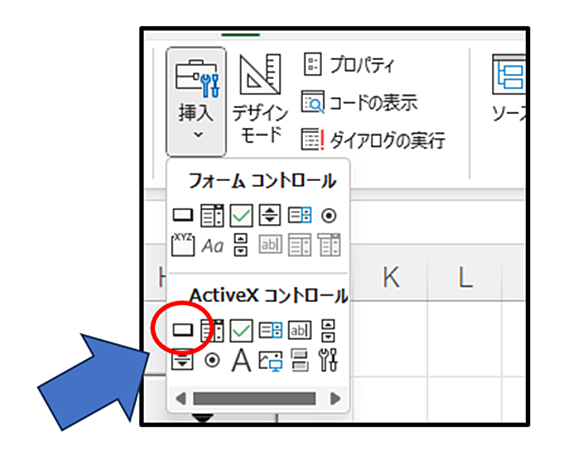Image resolution: width=586 pixels, height=459 pixels.
Task: Insert an ActiveX text box (abl)
Action: click(299, 330)
